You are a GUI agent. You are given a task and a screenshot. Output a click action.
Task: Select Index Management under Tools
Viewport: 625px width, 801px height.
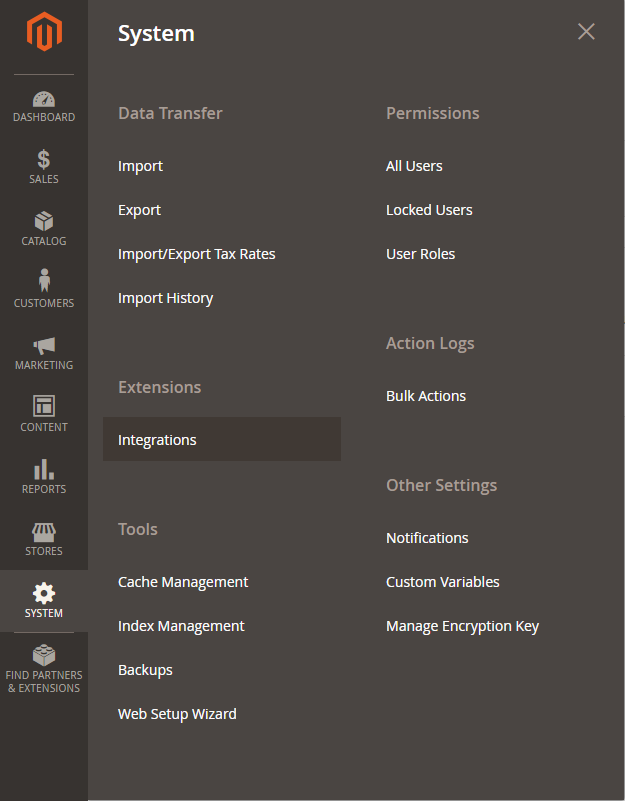[x=181, y=626]
